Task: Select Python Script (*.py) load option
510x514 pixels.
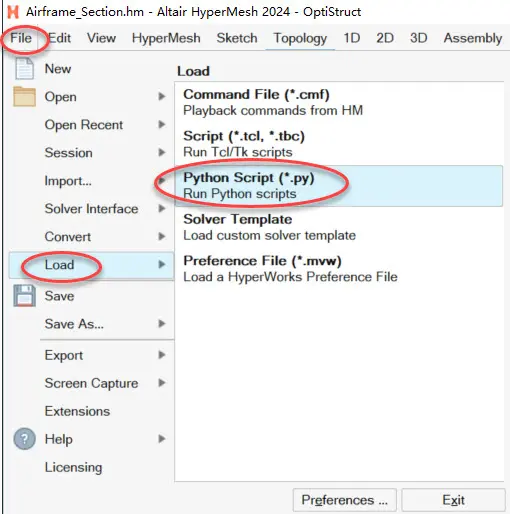Action: (338, 186)
